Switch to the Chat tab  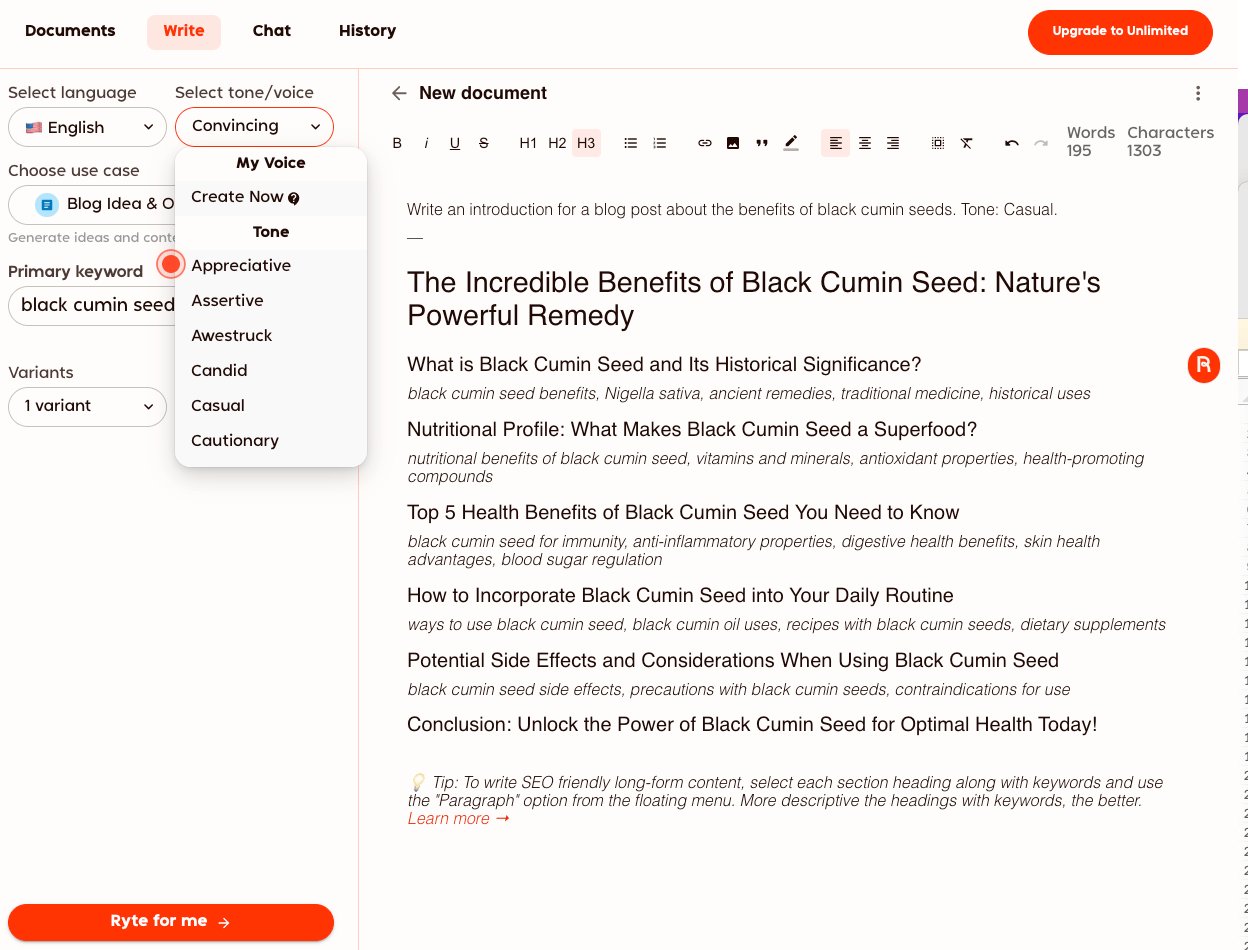tap(272, 31)
